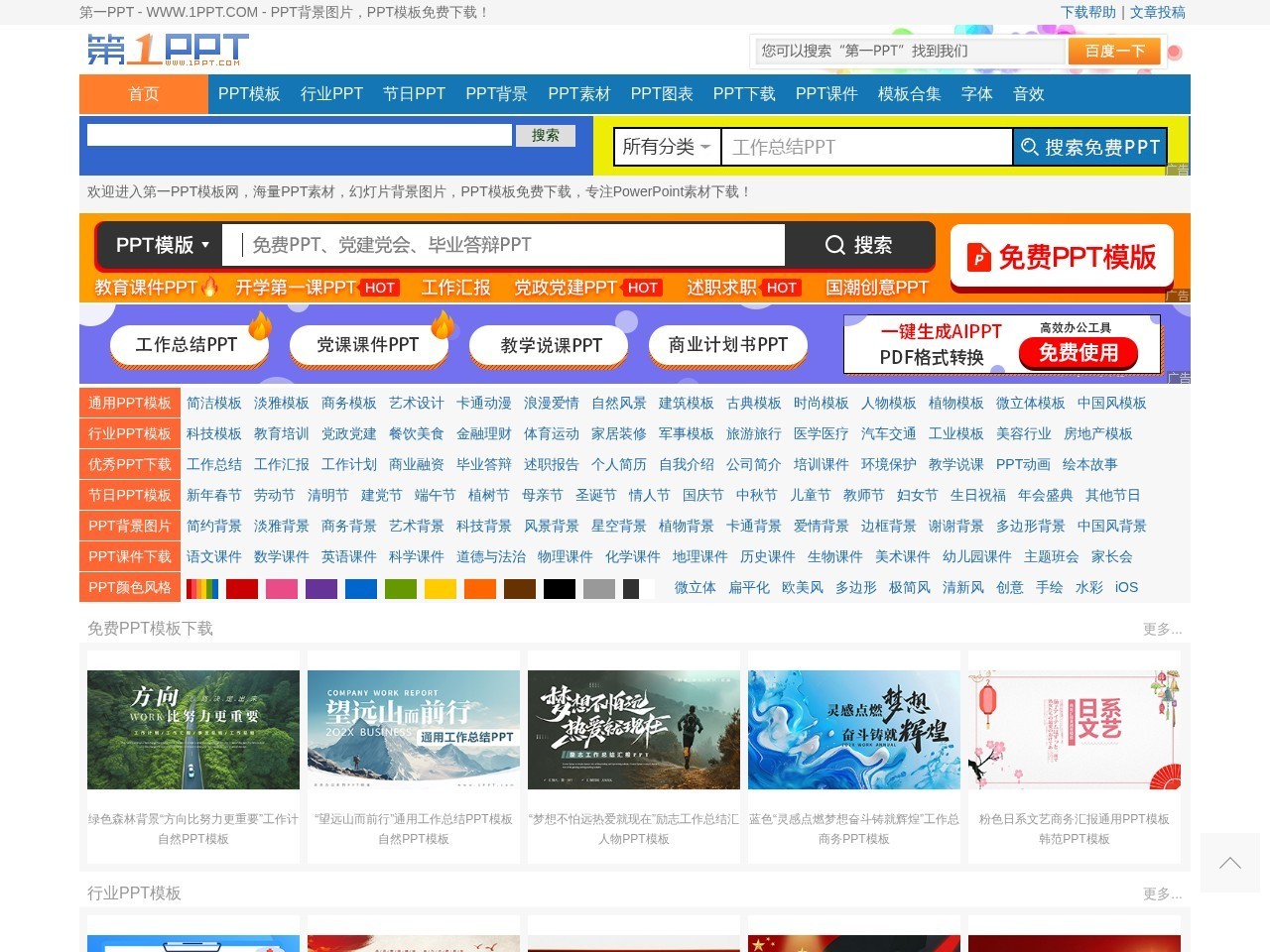Screen dimensions: 1270x952
Task: Click the 国潮创意PPT link
Action: [877, 288]
